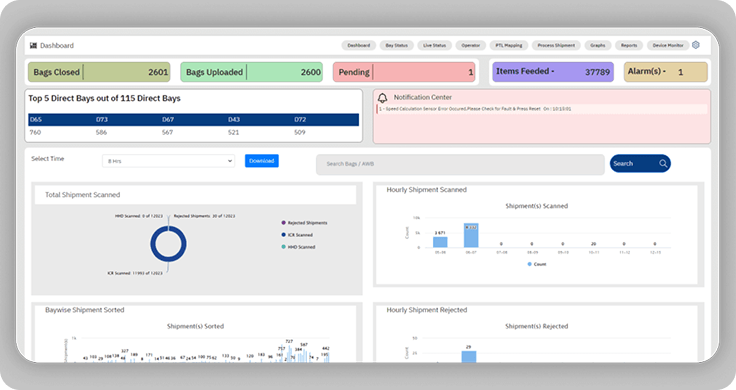The image size is (736, 390).
Task: Click bay header D72
Action: (x=300, y=120)
